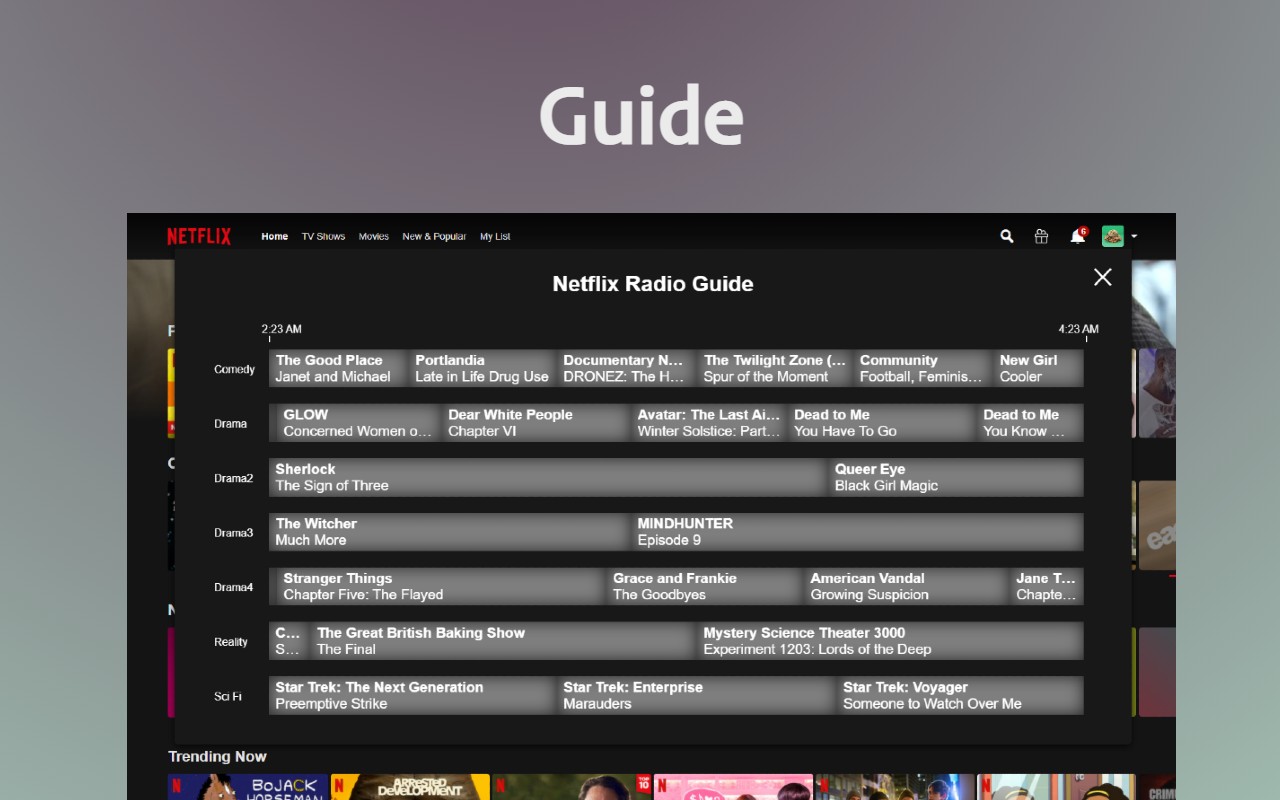Pick MINDHUNTER Episode 9

(x=858, y=532)
